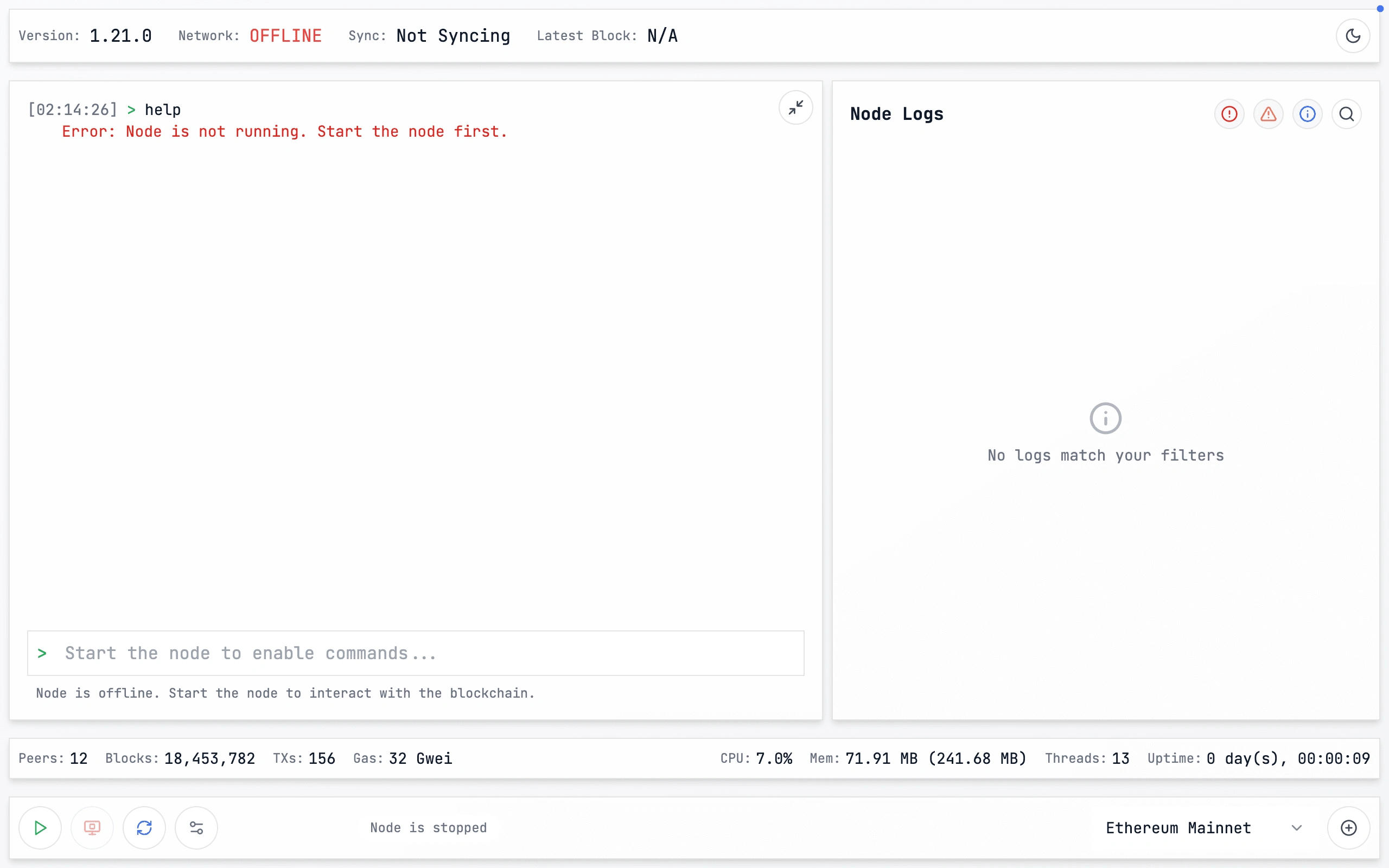
Task: Click the command input field
Action: coord(416,653)
